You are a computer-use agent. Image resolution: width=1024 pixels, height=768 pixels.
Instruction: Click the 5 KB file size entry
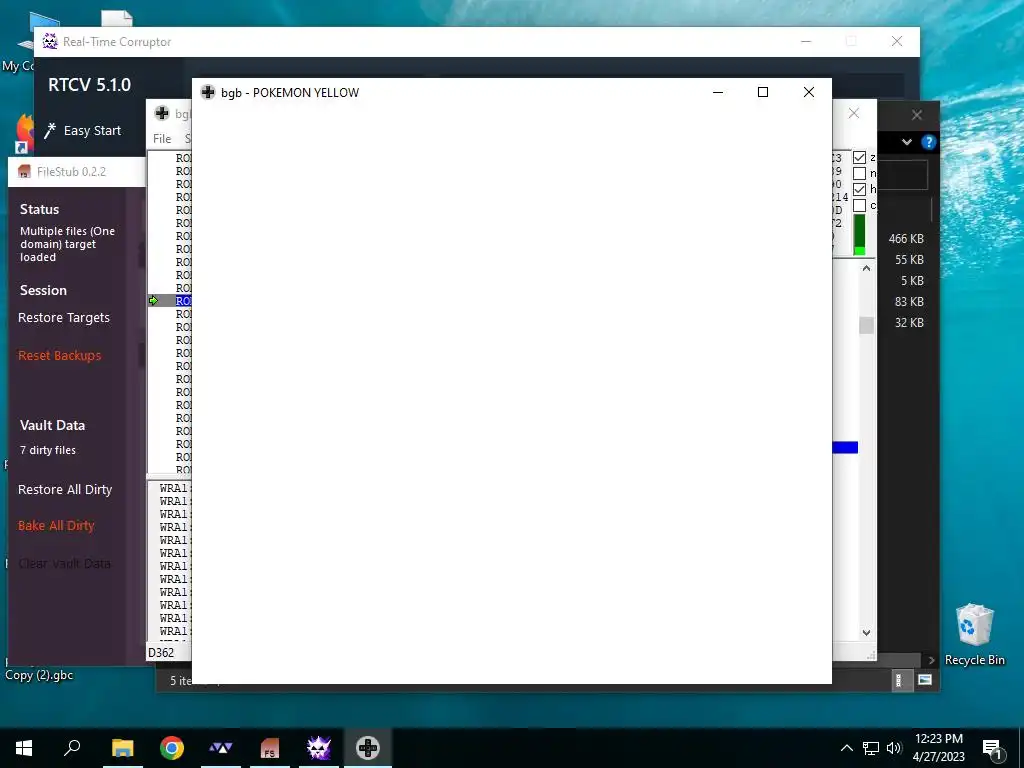[x=912, y=281]
